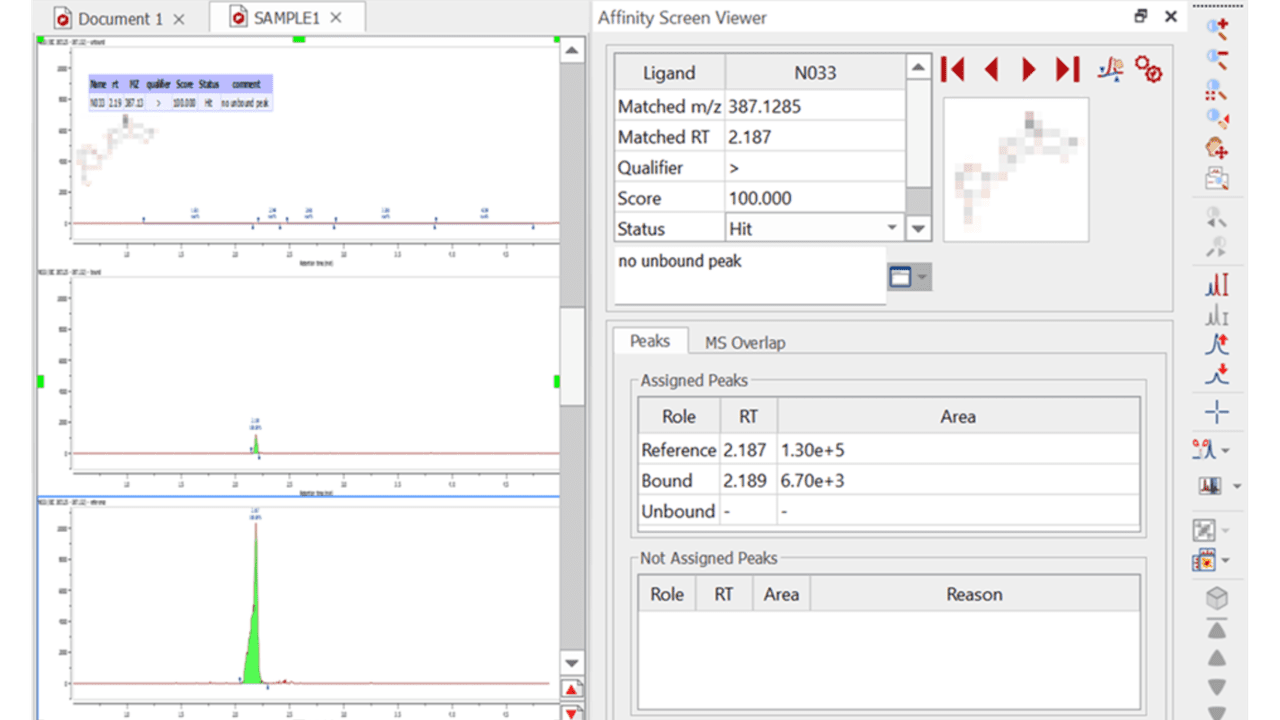This screenshot has height=720, width=1280.
Task: Click the ligand table scroll up arrow
Action: click(918, 67)
